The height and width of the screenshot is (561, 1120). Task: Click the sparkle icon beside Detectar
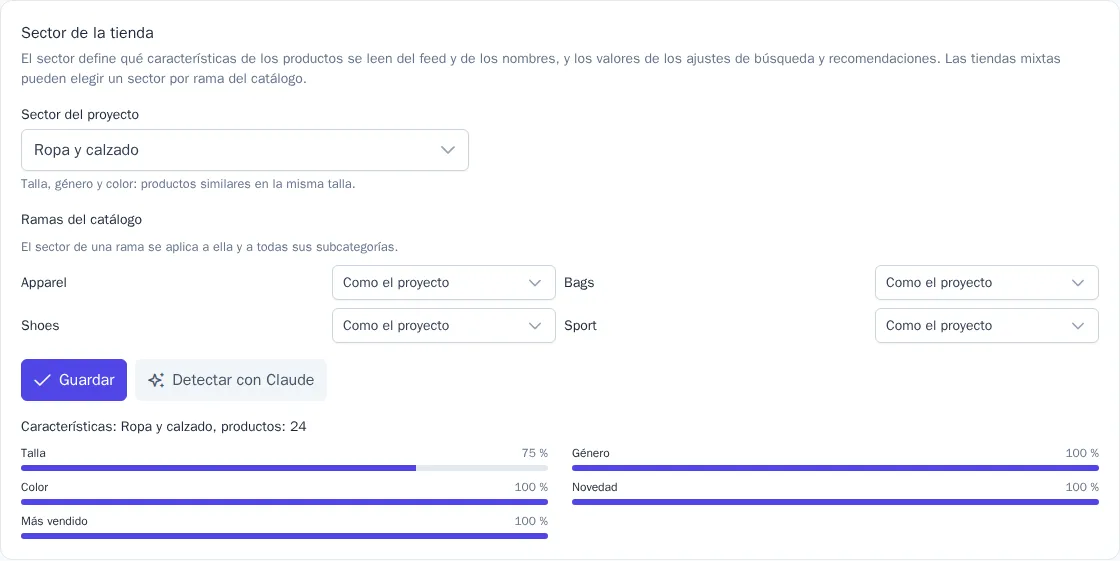pos(156,380)
